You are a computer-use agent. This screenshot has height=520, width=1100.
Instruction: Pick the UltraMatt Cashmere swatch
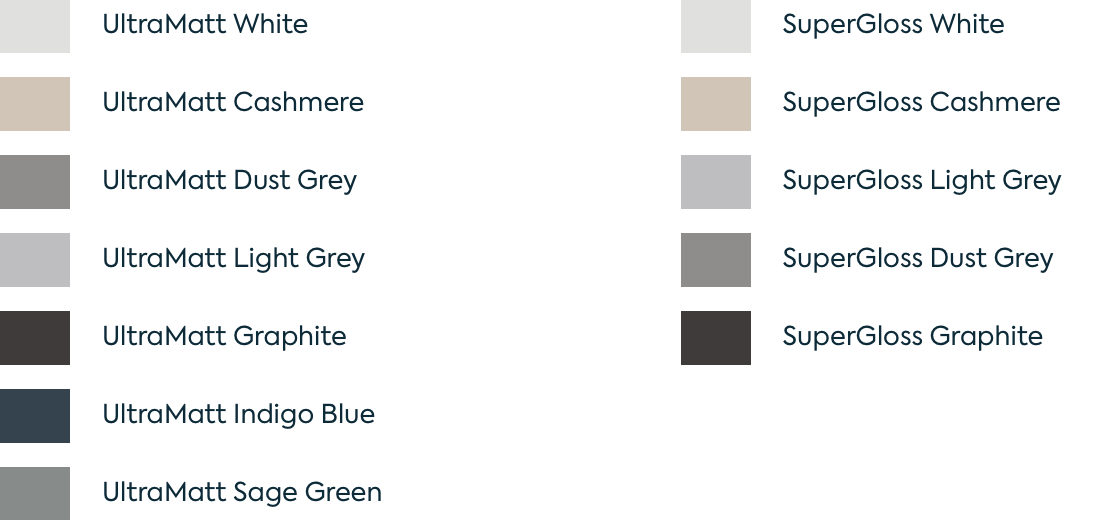tap(35, 104)
